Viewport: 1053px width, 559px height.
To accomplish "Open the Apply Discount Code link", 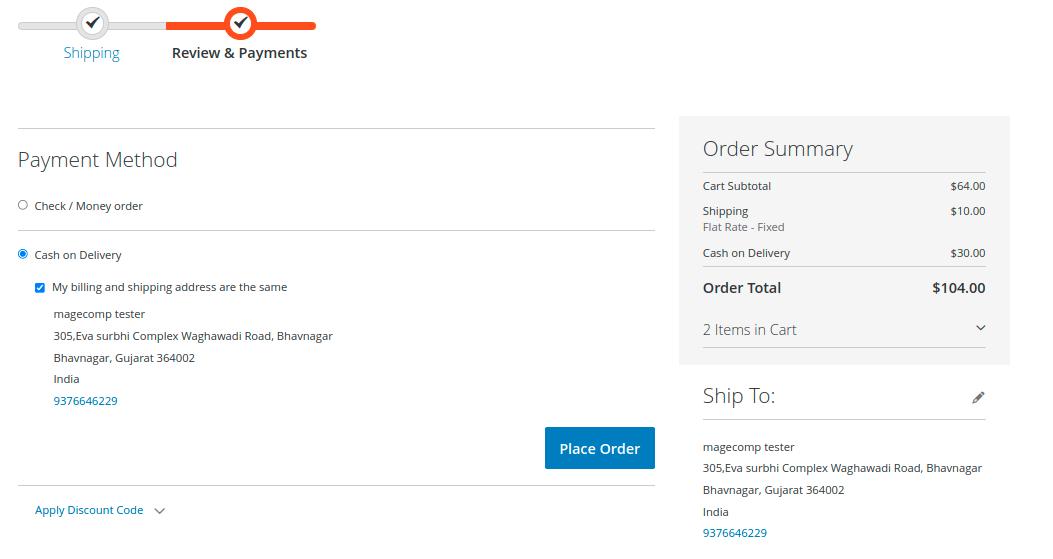I will click(89, 510).
